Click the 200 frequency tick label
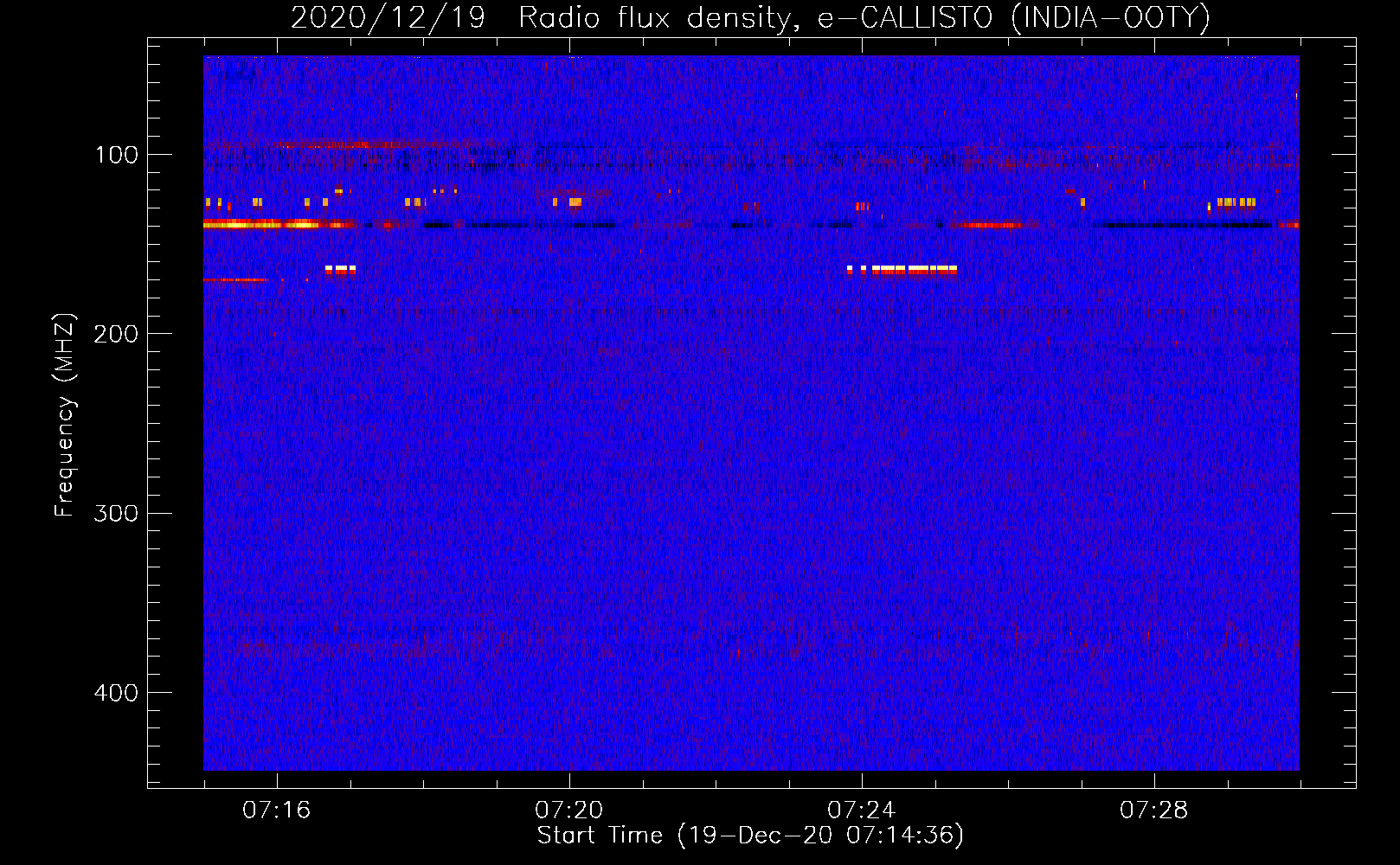This screenshot has height=865, width=1400. (x=116, y=334)
